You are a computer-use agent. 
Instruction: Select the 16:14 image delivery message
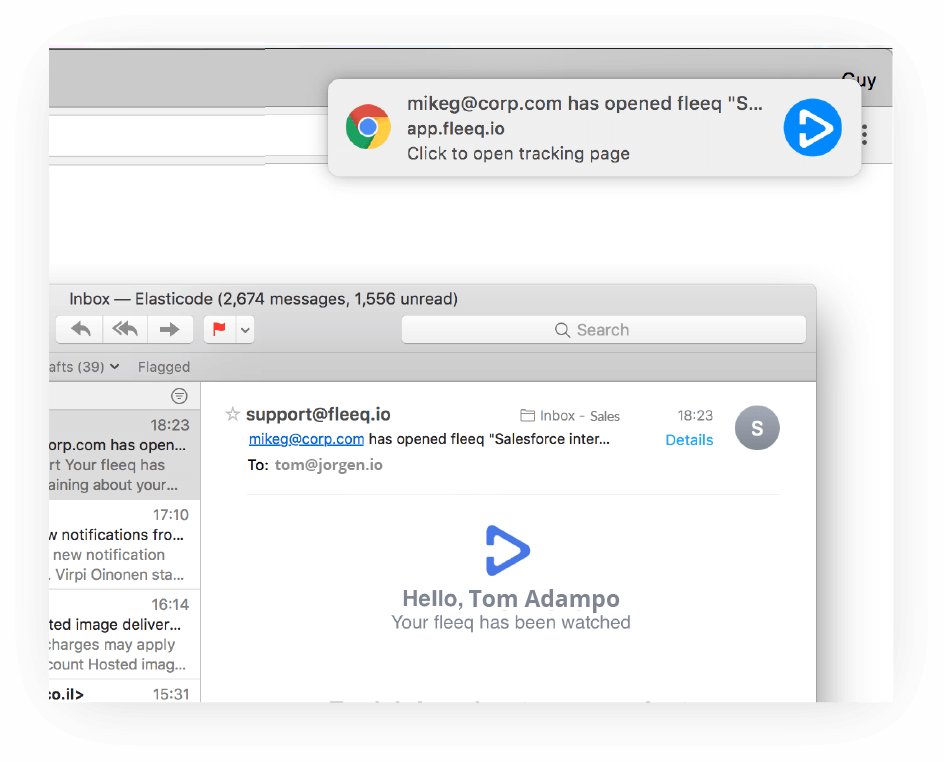tap(125, 634)
